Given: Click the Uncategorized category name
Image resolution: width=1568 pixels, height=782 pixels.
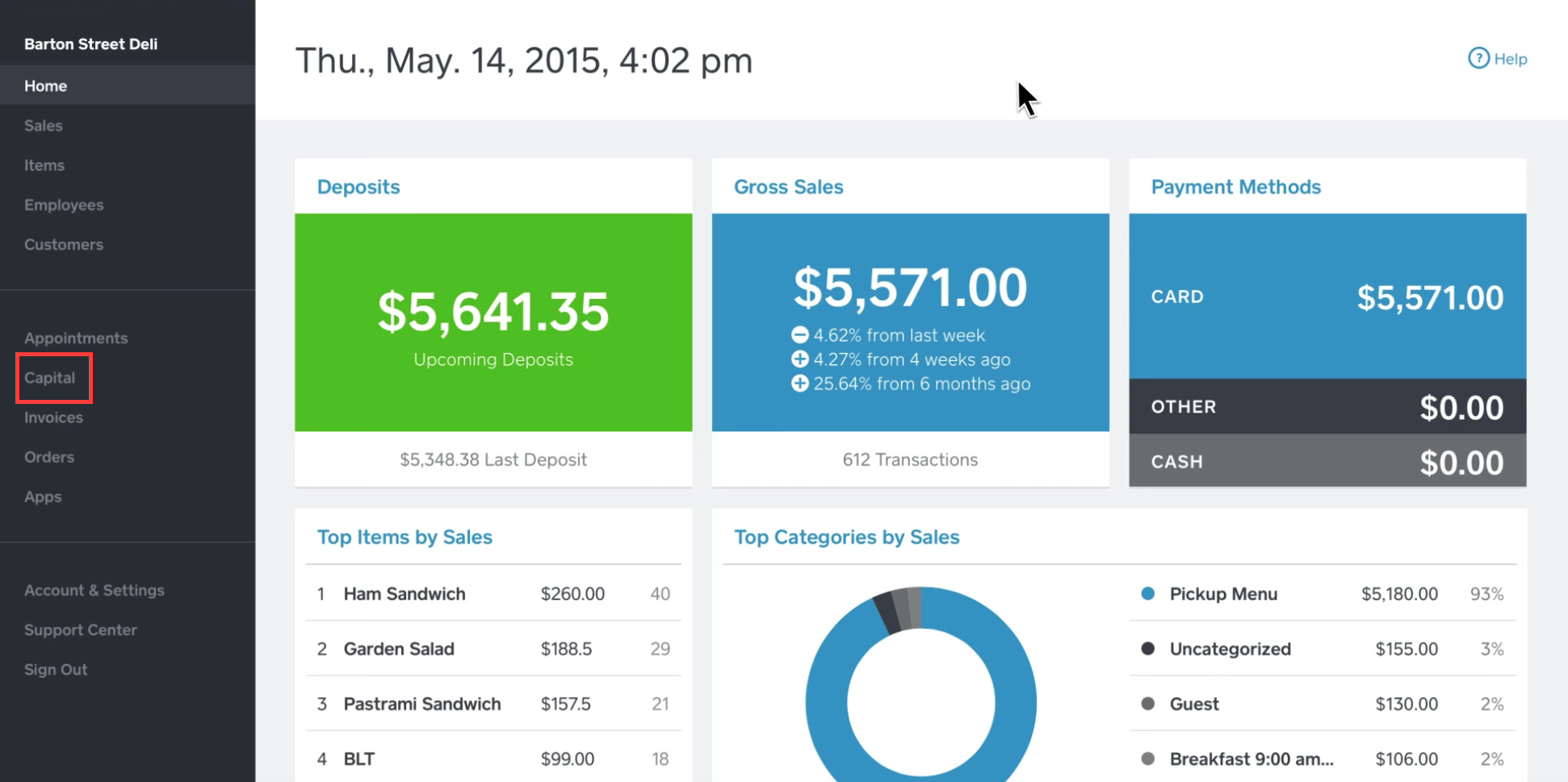Looking at the screenshot, I should pyautogui.click(x=1231, y=649).
